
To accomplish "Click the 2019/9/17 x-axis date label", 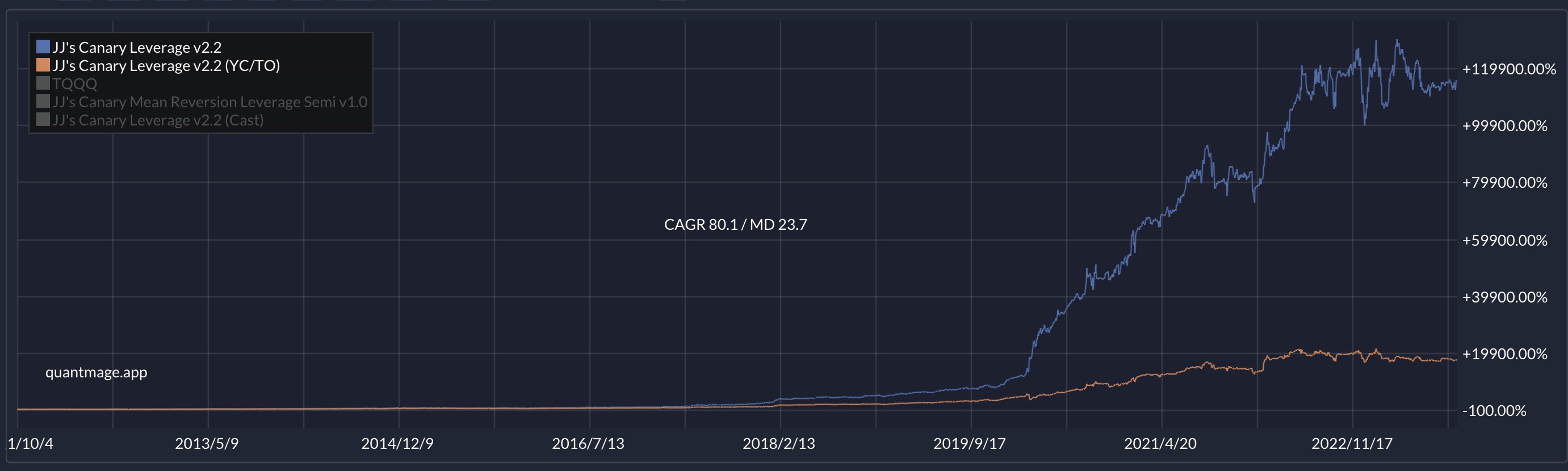I will [970, 444].
